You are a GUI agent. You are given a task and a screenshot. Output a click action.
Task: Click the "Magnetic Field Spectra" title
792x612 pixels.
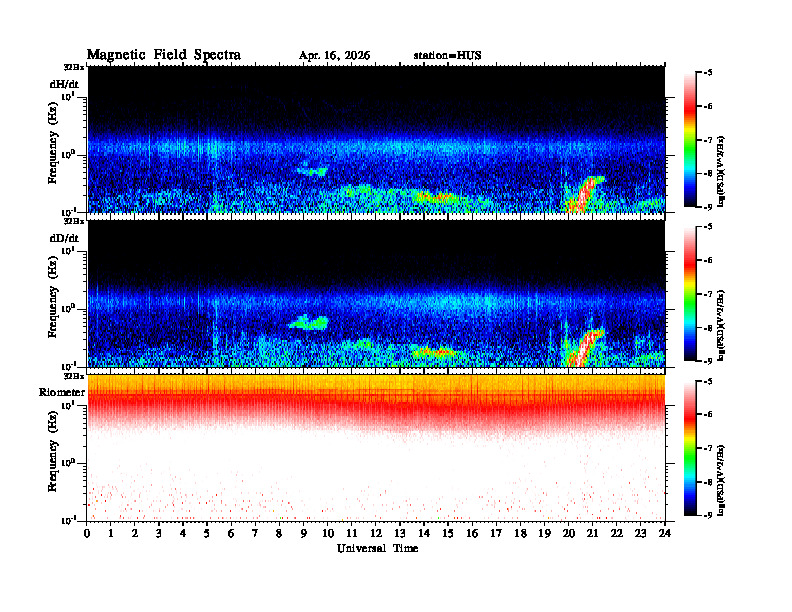pos(164,55)
